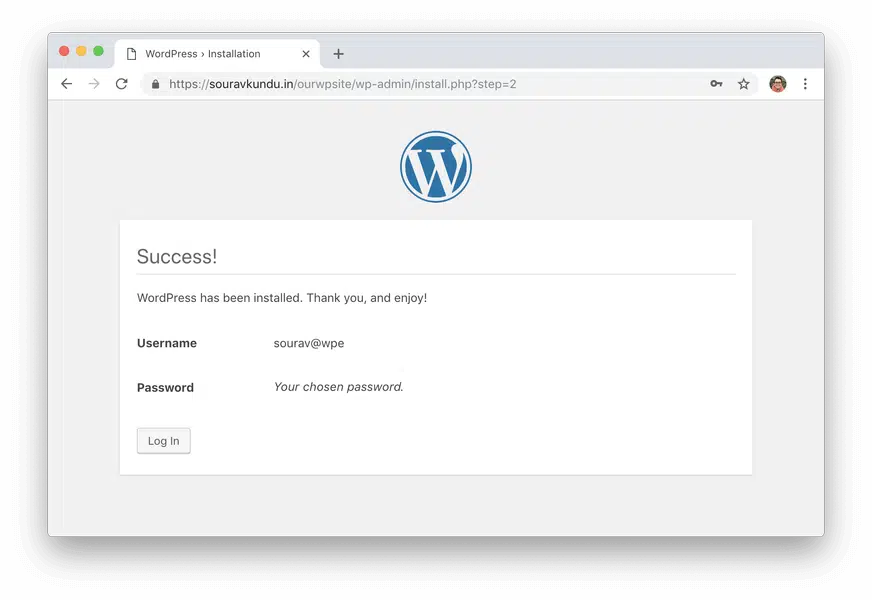Open the Chrome three-dot menu
The height and width of the screenshot is (600, 872).
point(805,84)
